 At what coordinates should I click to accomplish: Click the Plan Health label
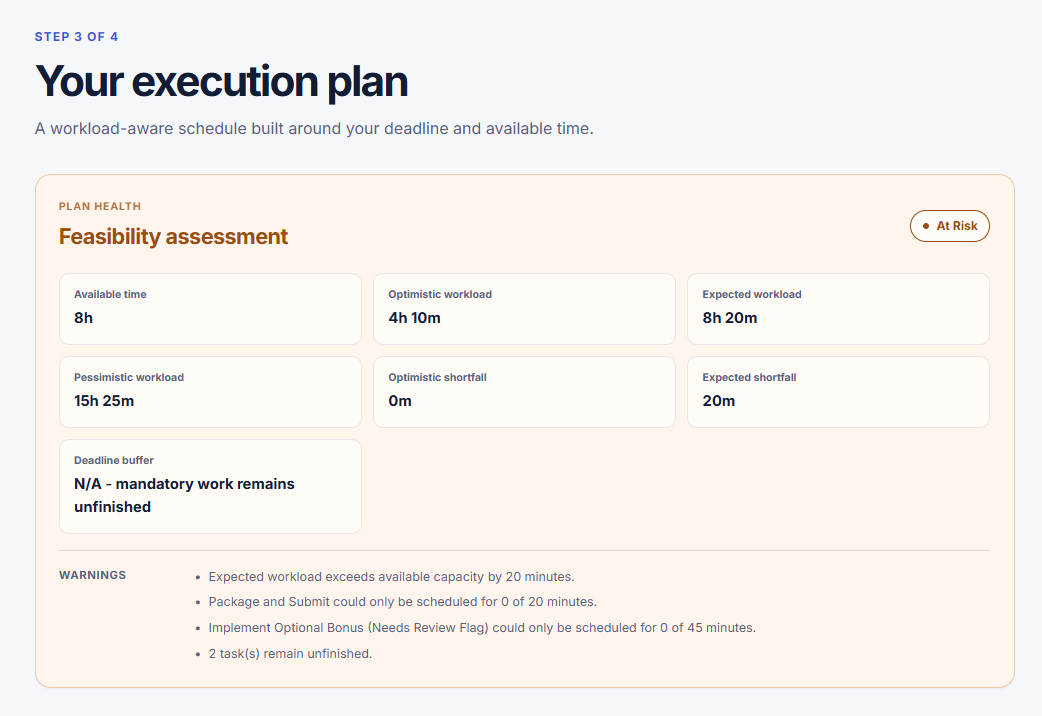point(100,206)
